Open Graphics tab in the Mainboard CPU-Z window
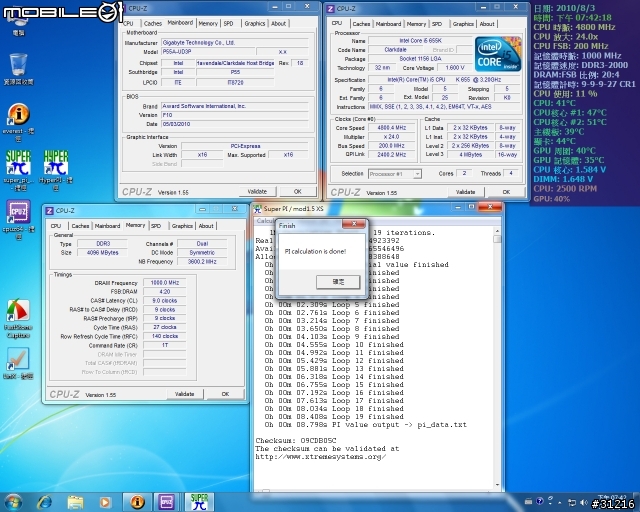The height and width of the screenshot is (512, 640). 255,24
